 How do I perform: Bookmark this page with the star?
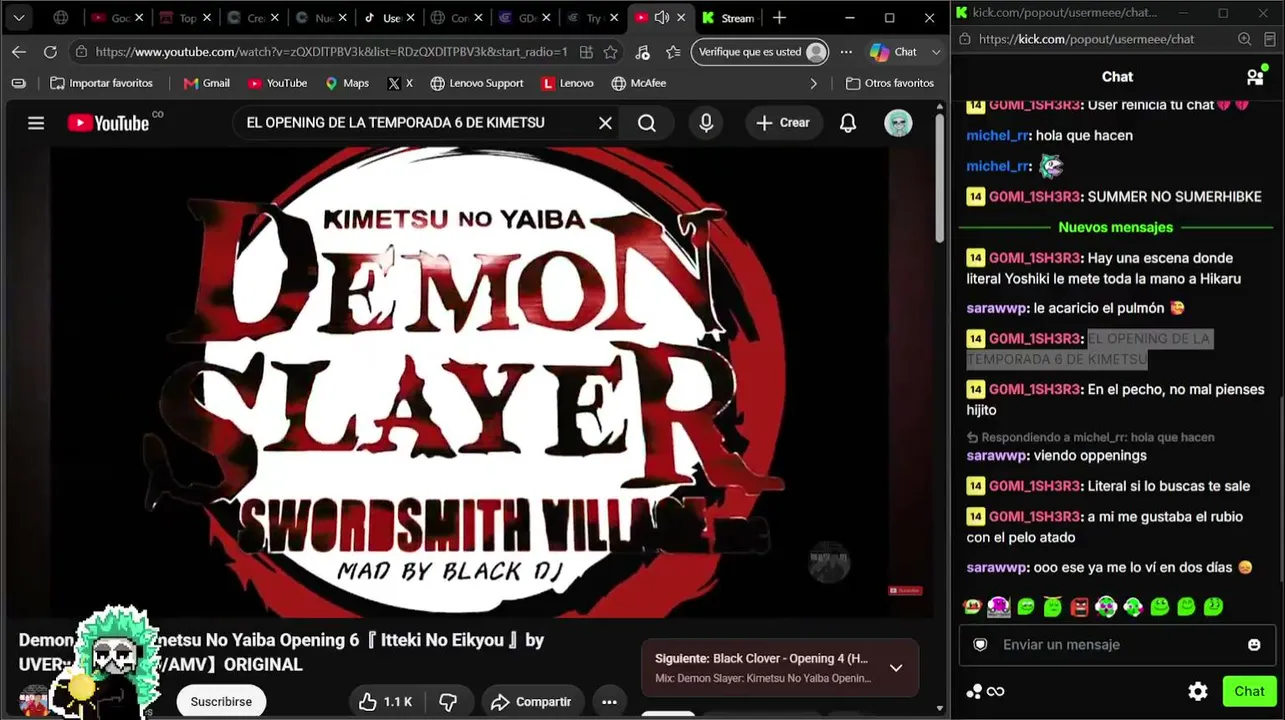610,52
